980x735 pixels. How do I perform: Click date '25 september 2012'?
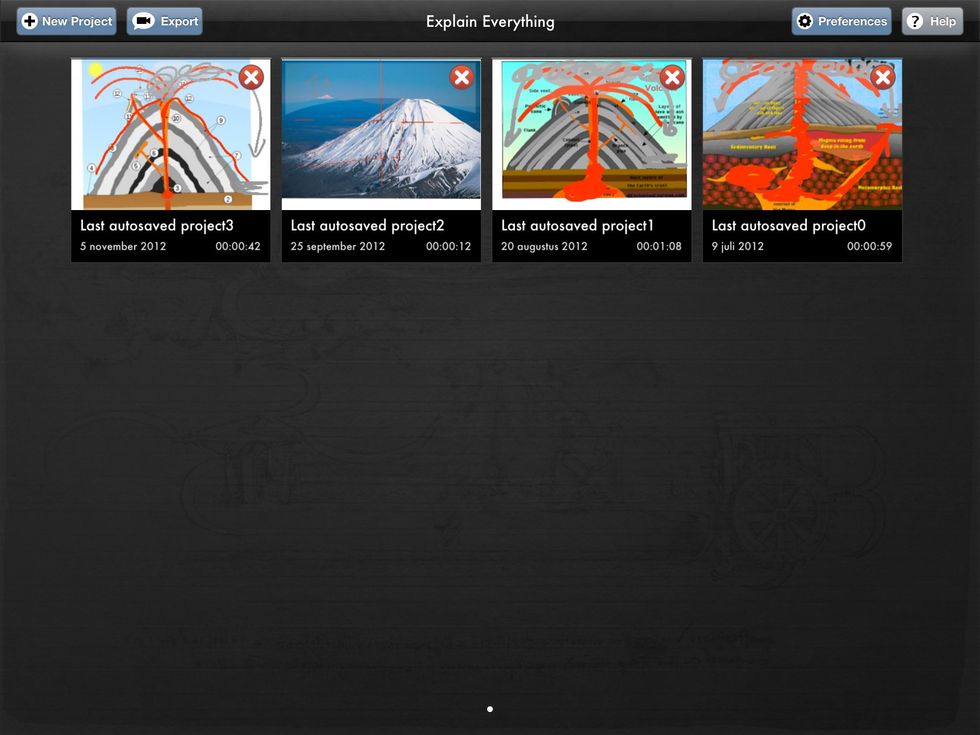click(338, 246)
